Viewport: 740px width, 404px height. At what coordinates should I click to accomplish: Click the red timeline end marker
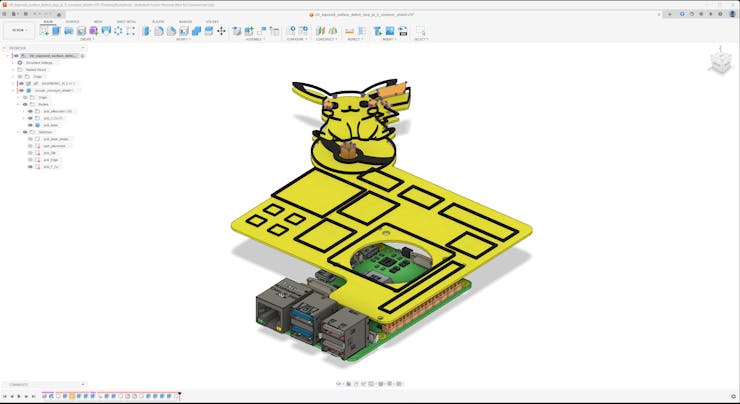[x=179, y=396]
